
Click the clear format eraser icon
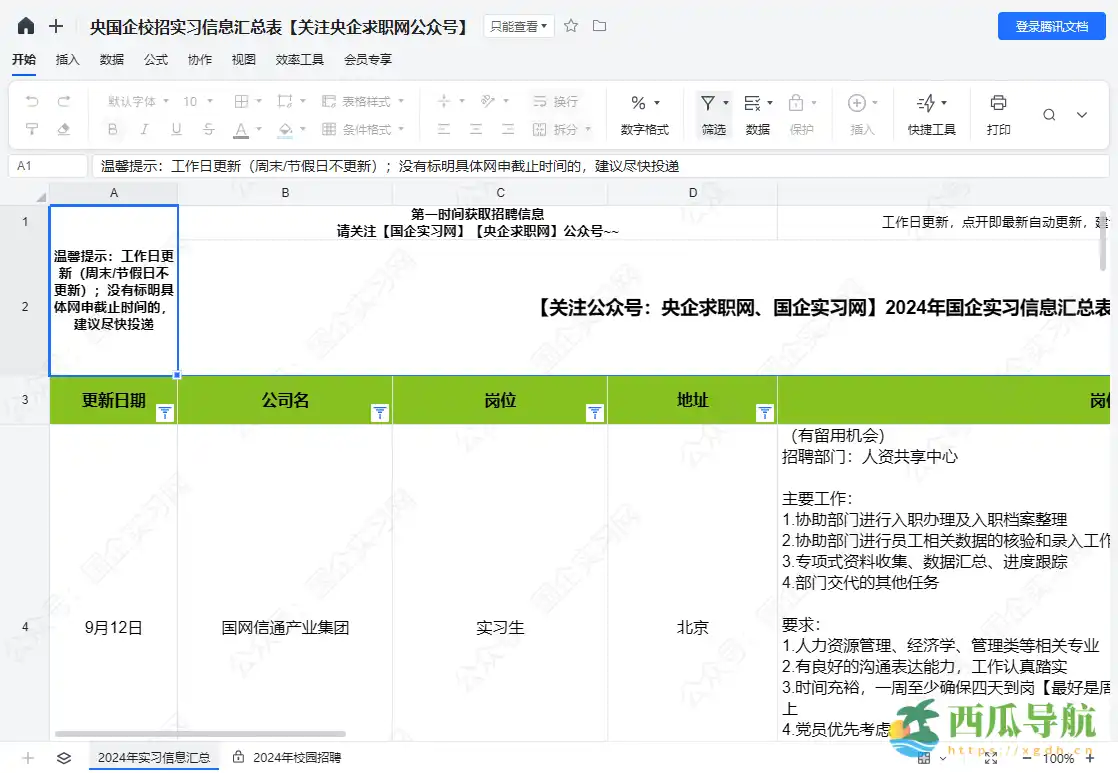point(63,129)
